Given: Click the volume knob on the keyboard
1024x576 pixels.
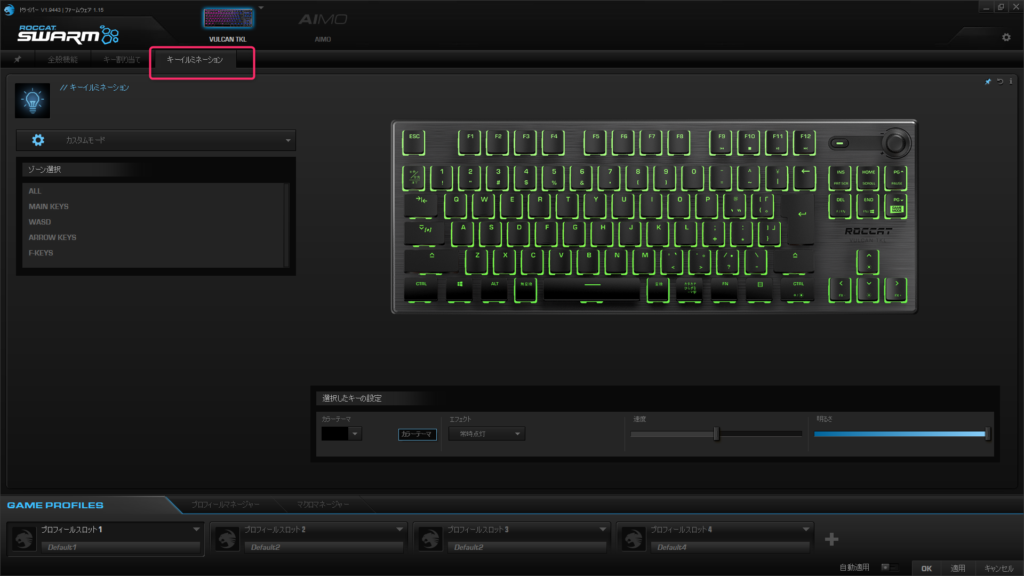Looking at the screenshot, I should (895, 142).
